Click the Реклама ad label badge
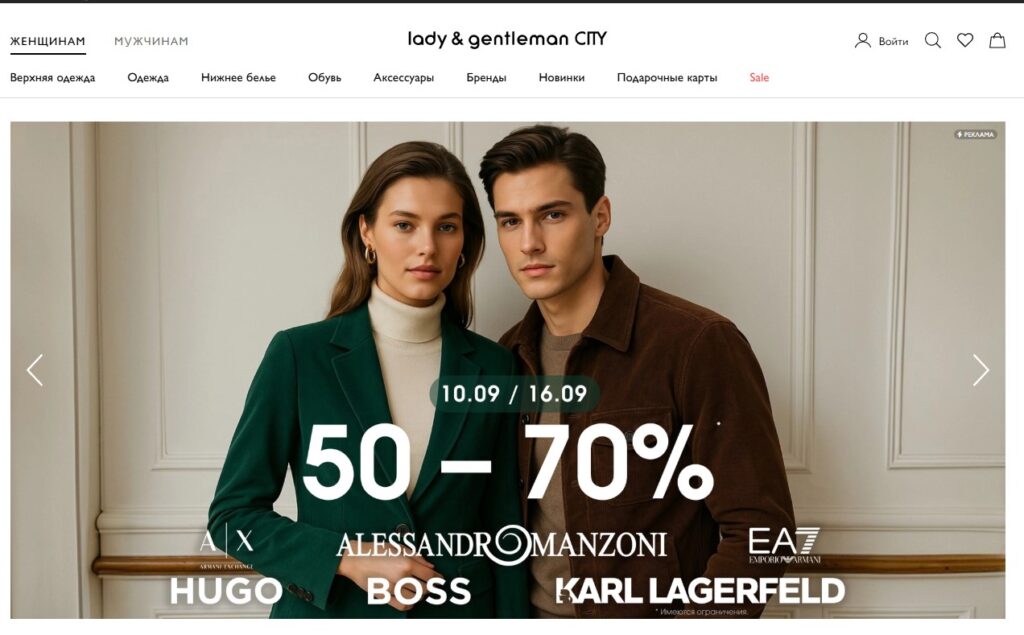 click(975, 135)
